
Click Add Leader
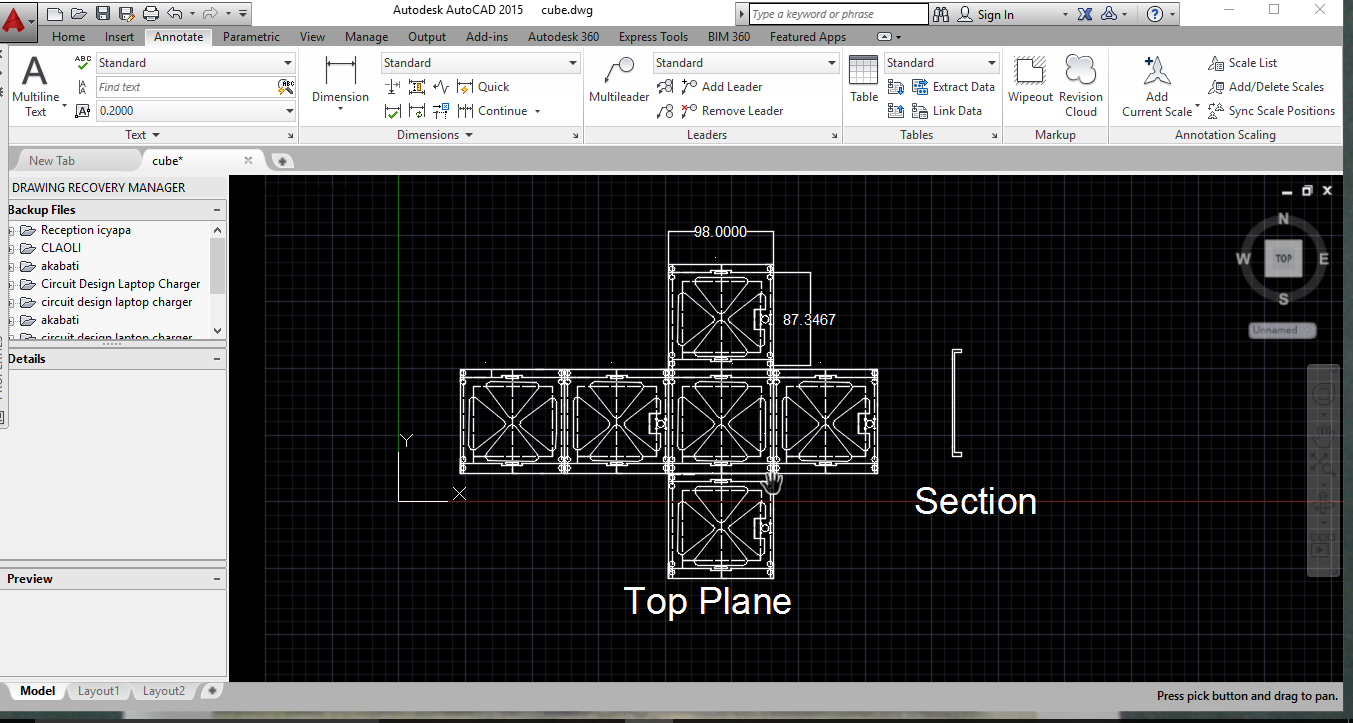pyautogui.click(x=722, y=87)
